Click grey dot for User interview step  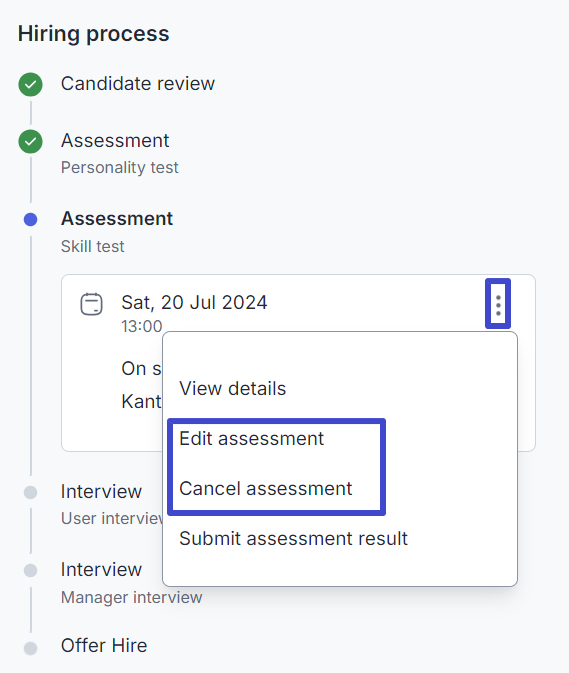30,492
